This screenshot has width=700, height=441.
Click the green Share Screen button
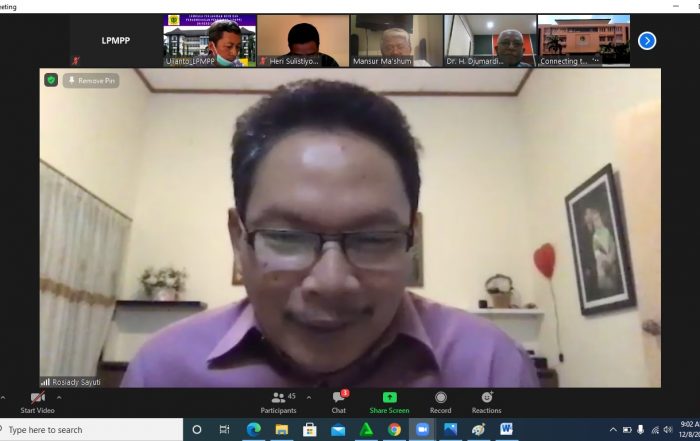[x=389, y=403]
